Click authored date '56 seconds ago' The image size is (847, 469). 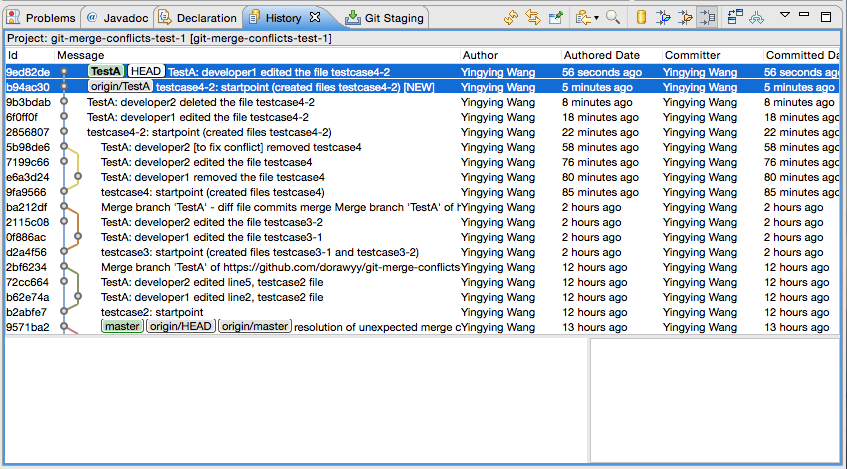tap(602, 72)
